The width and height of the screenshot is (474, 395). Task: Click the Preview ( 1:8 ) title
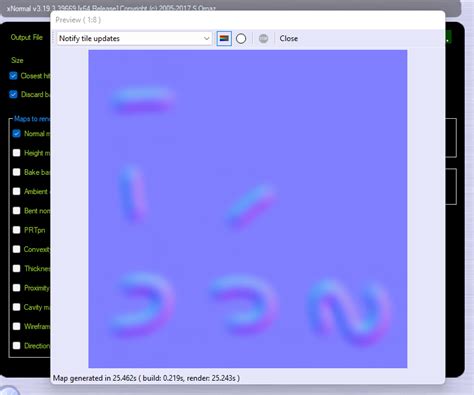78,20
